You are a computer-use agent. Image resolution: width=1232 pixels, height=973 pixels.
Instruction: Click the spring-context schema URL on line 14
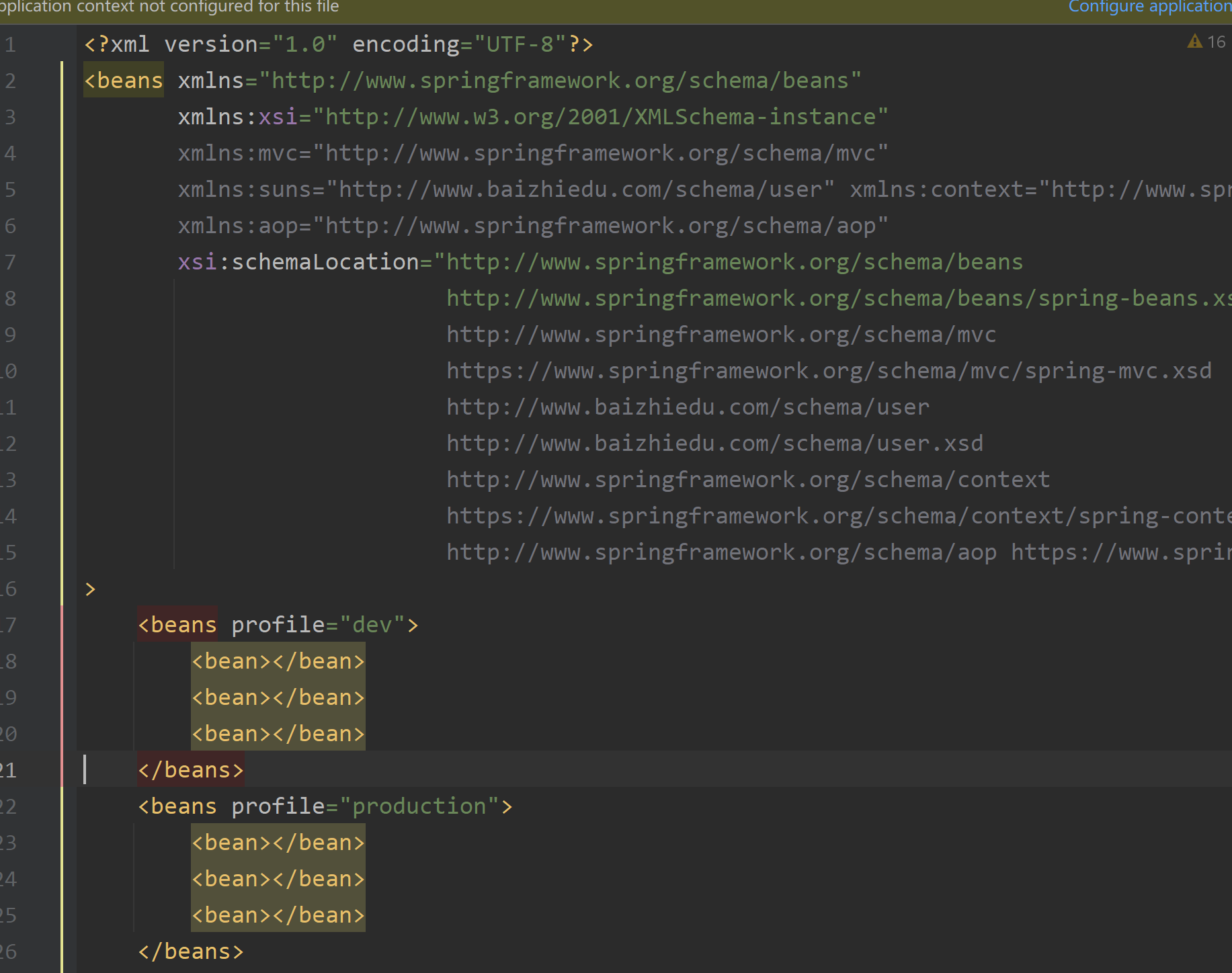coord(839,516)
